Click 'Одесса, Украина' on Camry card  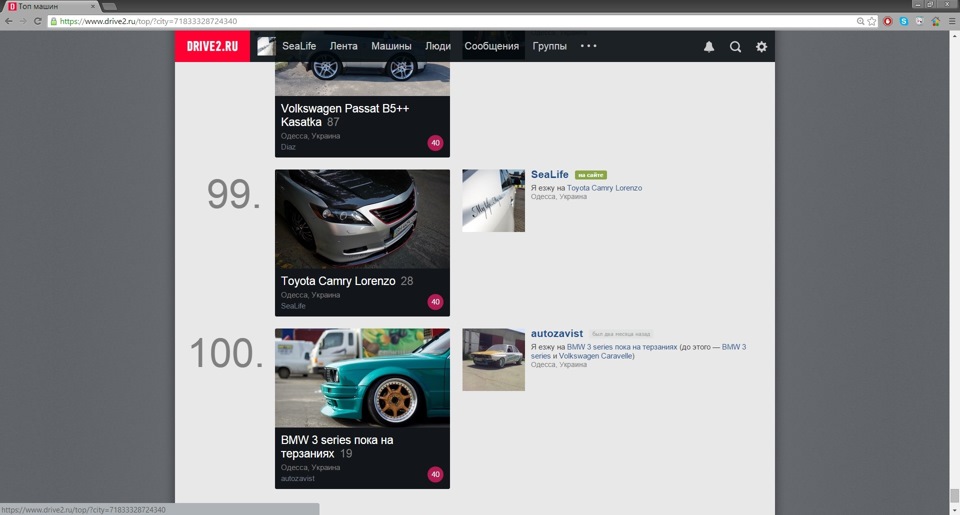[x=310, y=295]
